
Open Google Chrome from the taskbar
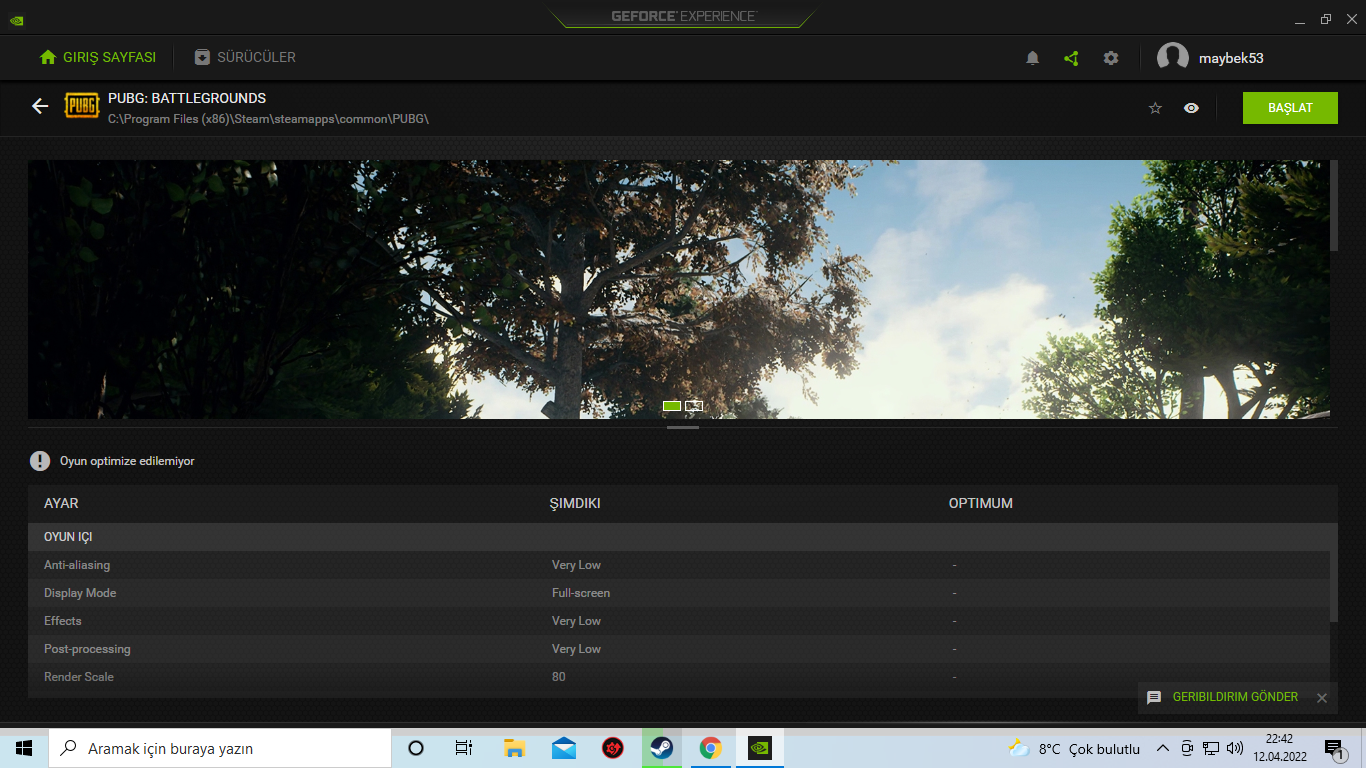tap(711, 748)
